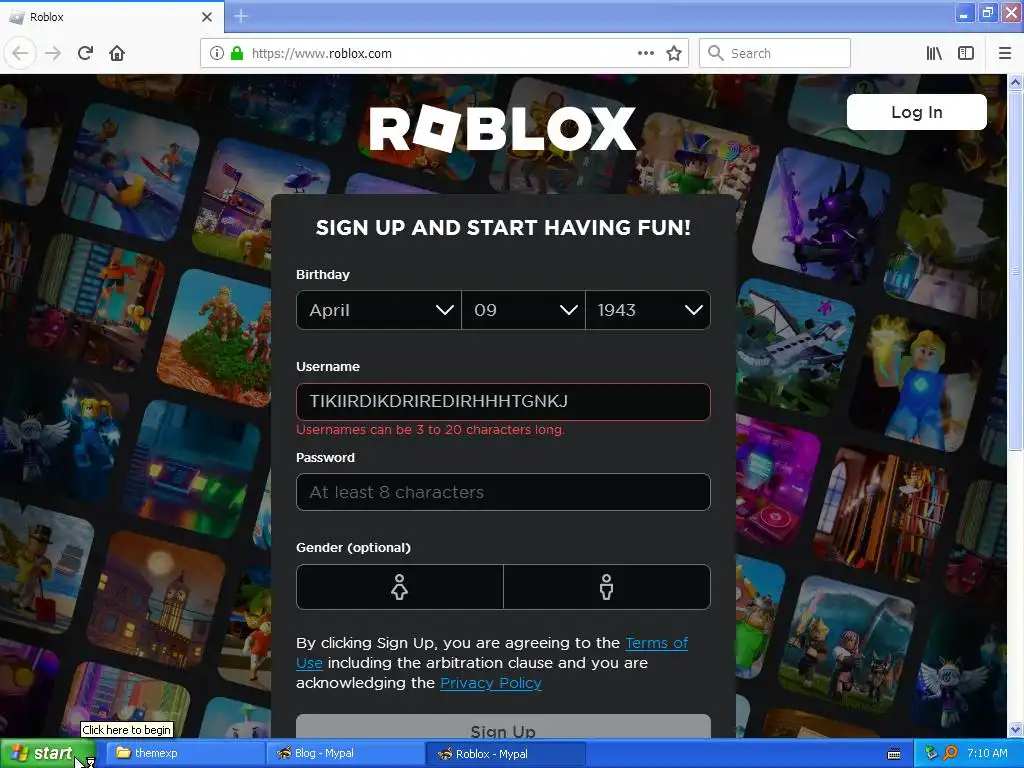Click the Log In button
1024x768 pixels.
click(916, 112)
